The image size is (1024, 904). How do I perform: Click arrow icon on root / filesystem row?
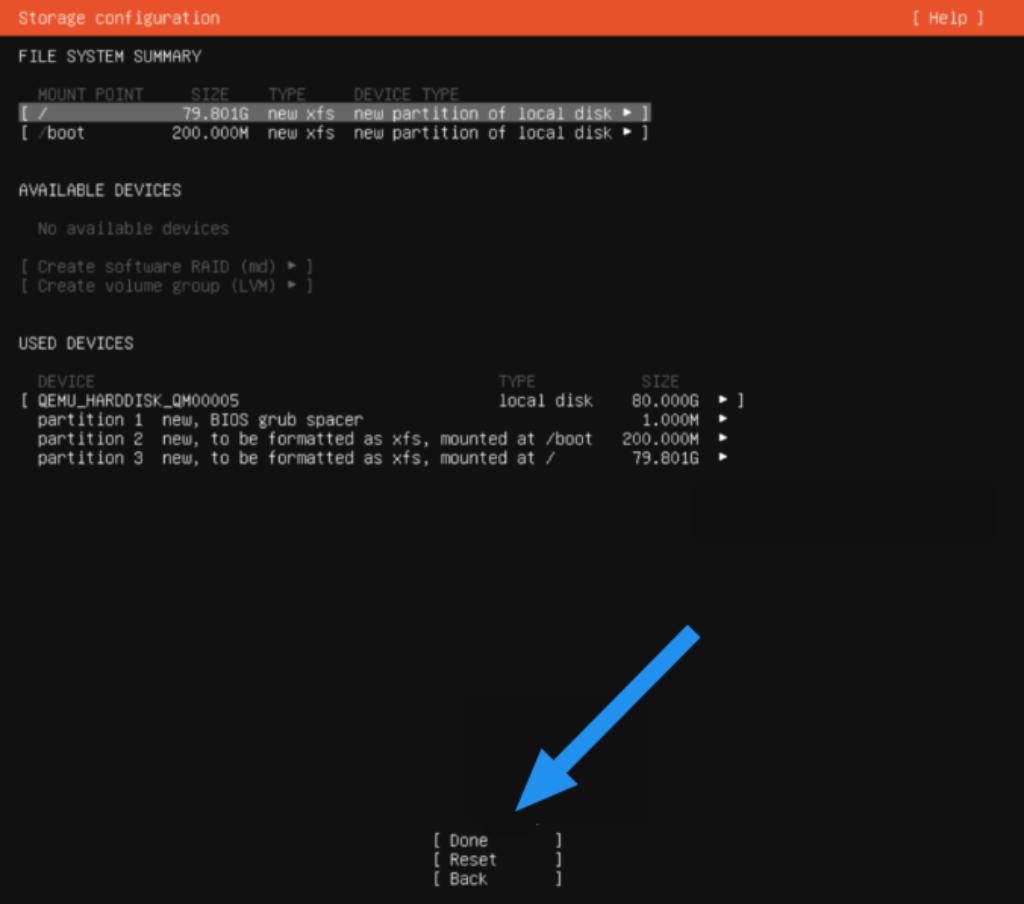[x=627, y=114]
